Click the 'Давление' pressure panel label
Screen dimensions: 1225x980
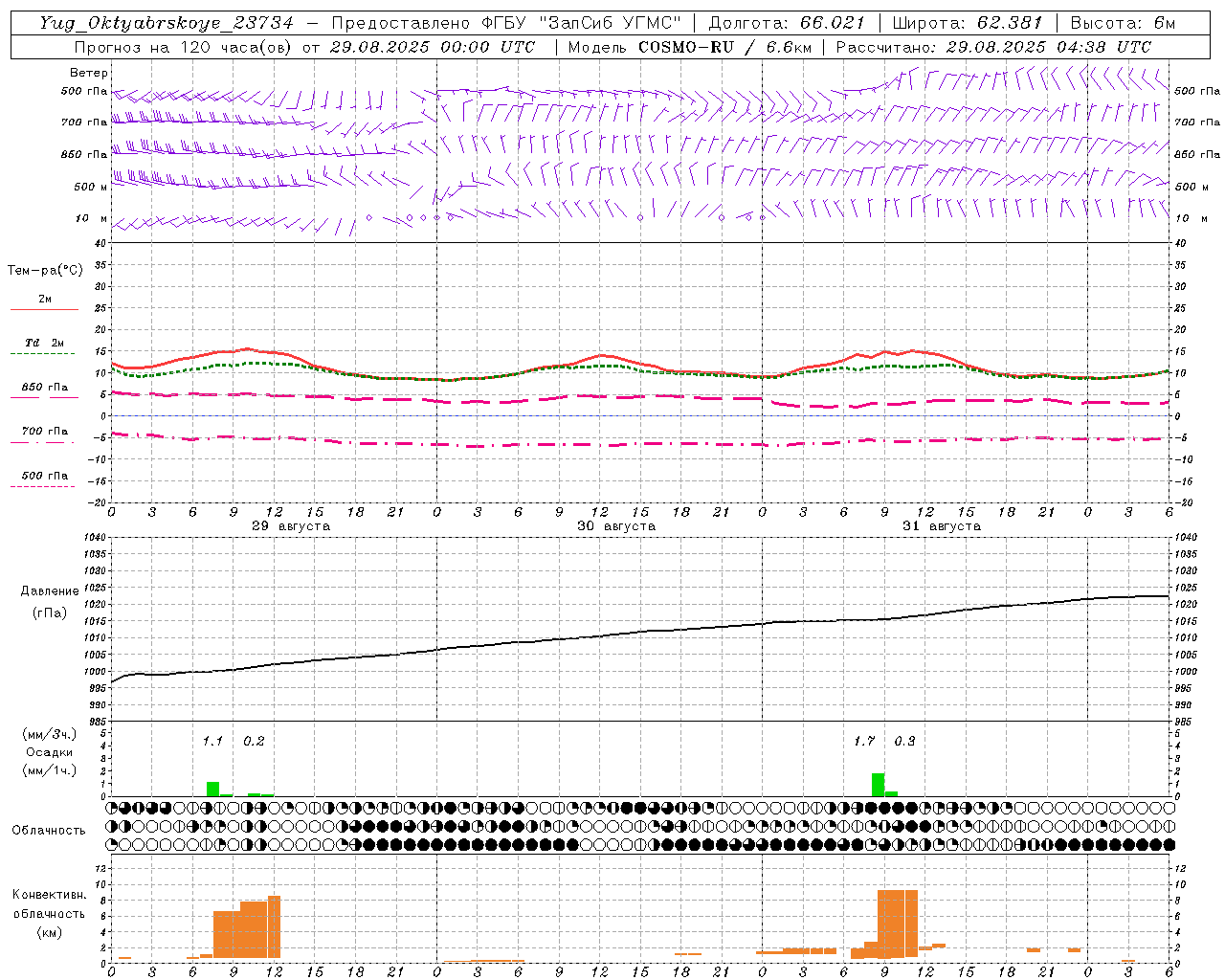click(x=49, y=591)
